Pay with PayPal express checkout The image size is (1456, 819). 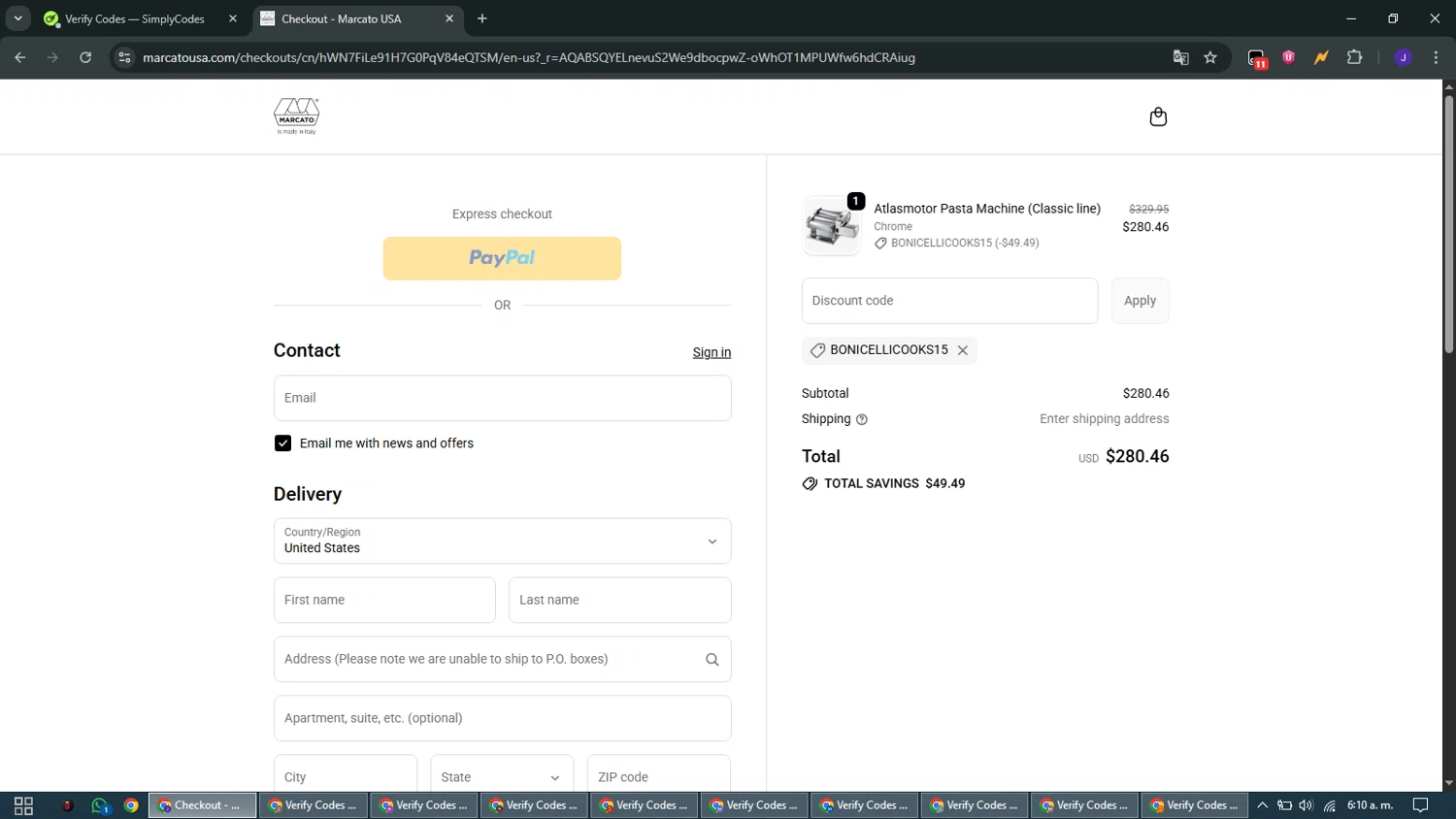[502, 258]
